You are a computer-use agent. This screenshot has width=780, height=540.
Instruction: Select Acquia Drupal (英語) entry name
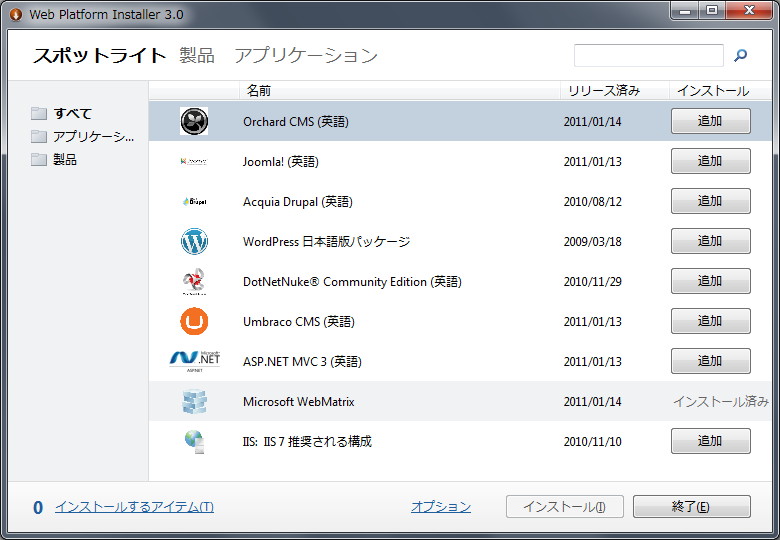[x=297, y=202]
